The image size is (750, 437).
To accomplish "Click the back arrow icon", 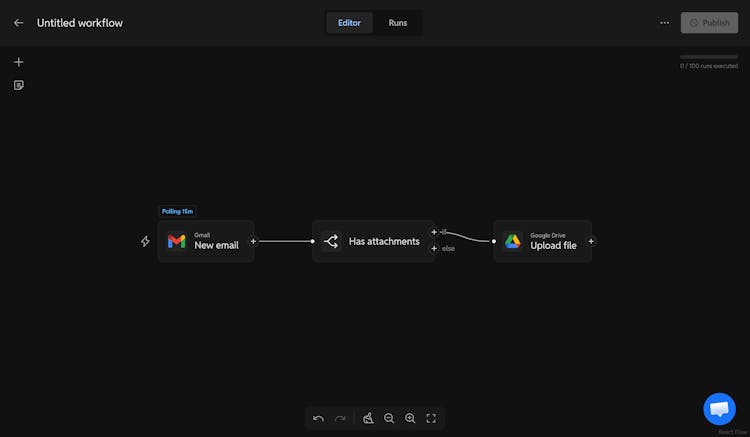I will [18, 23].
